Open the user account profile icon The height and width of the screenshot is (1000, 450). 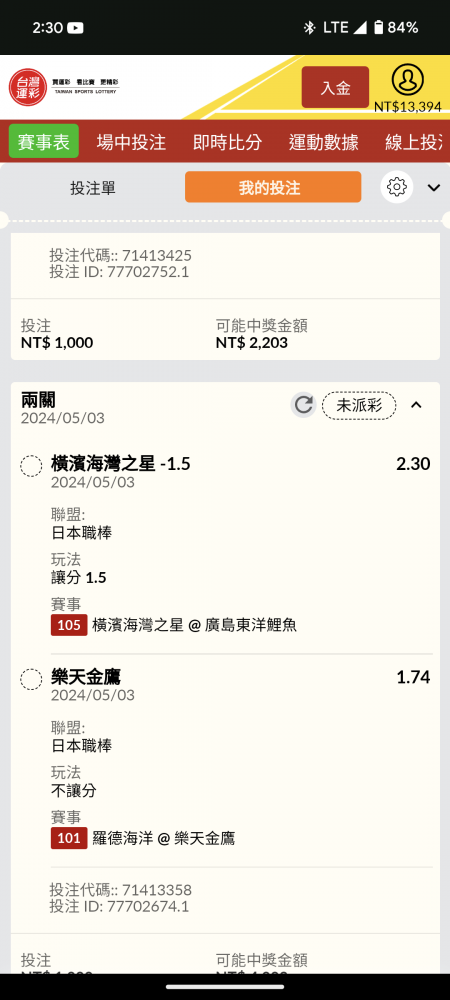coord(407,80)
